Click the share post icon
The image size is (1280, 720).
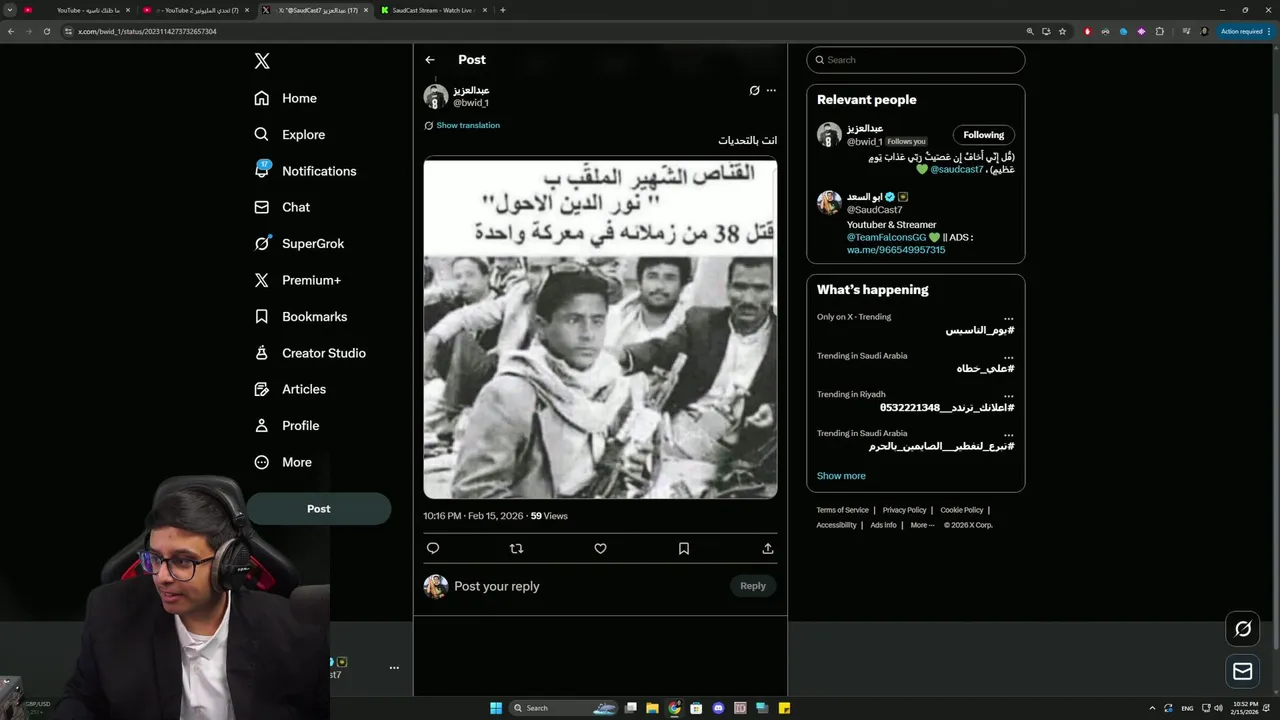[768, 548]
